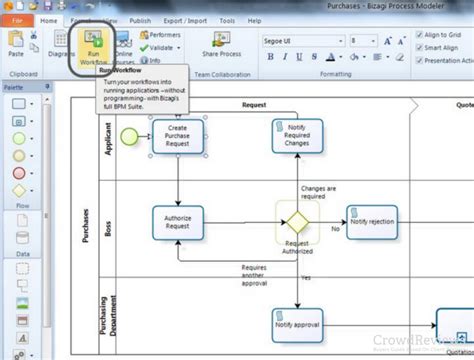
Task: Click the Print icon in the quick access toolbar
Action: [62, 5]
